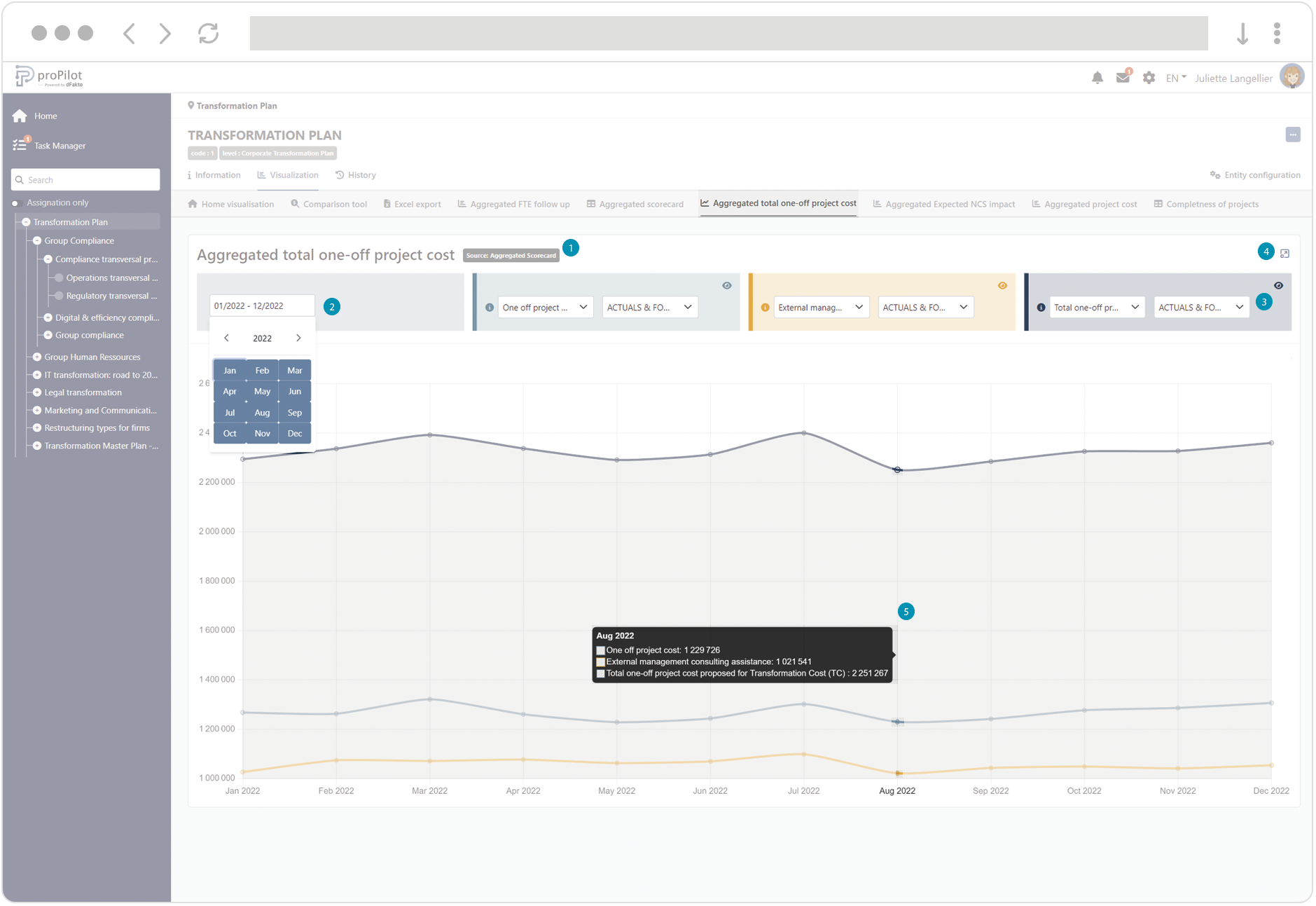
Task: Collapse the Group Compliance tree node
Action: (x=37, y=241)
